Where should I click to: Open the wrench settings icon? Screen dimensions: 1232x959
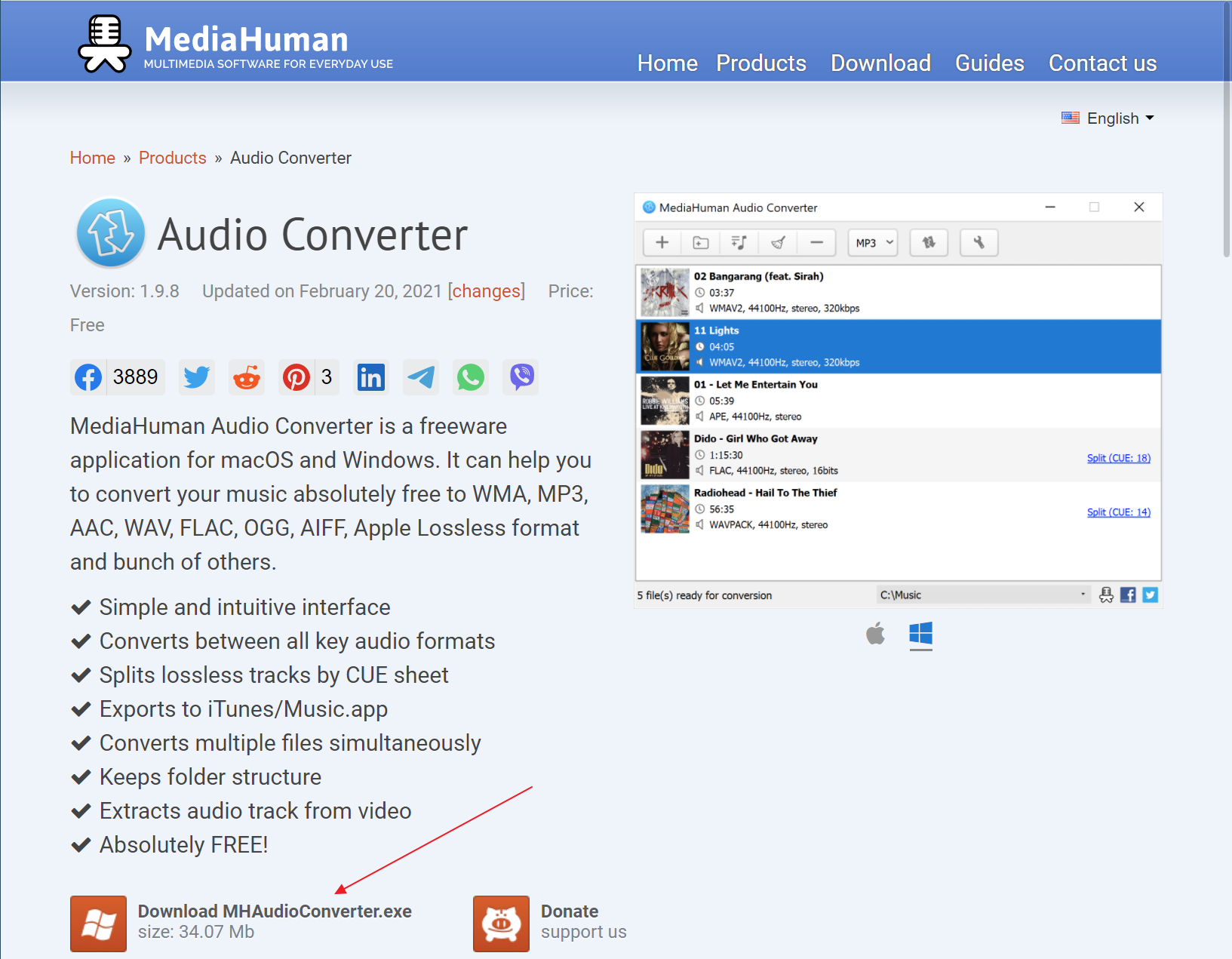point(979,242)
